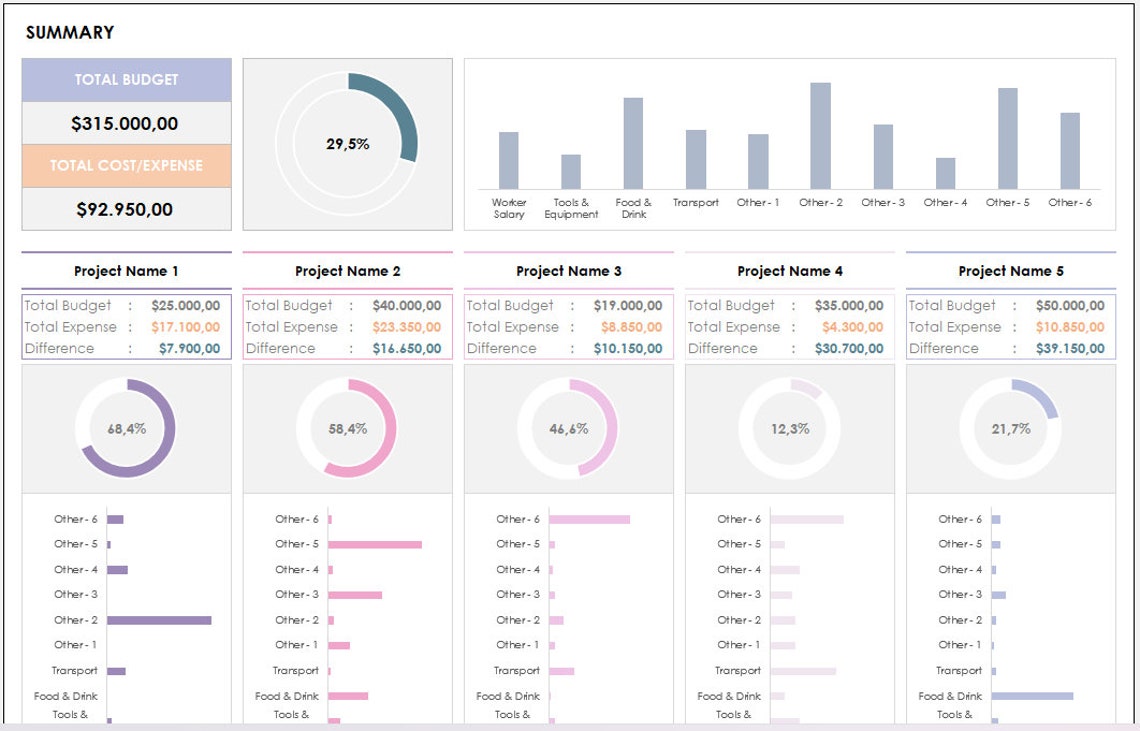Click Project Name 1 donut showing 68,4%
The width and height of the screenshot is (1140, 731).
tap(126, 428)
